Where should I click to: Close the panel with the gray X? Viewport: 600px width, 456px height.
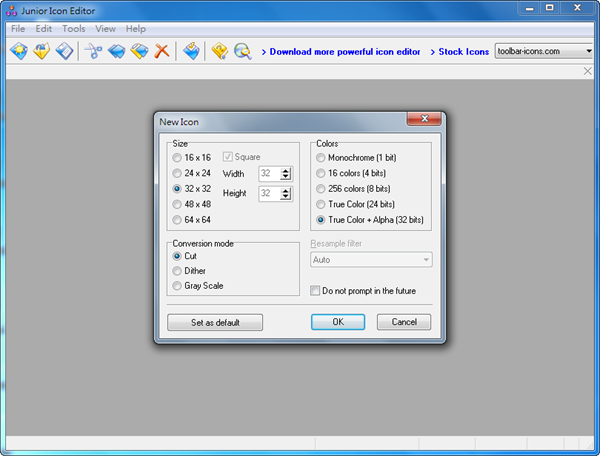pos(587,71)
